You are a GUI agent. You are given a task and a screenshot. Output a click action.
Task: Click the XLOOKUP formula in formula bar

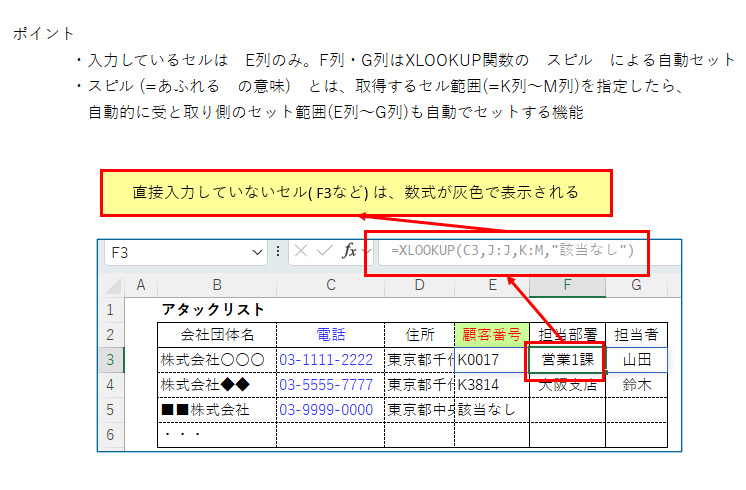point(512,250)
